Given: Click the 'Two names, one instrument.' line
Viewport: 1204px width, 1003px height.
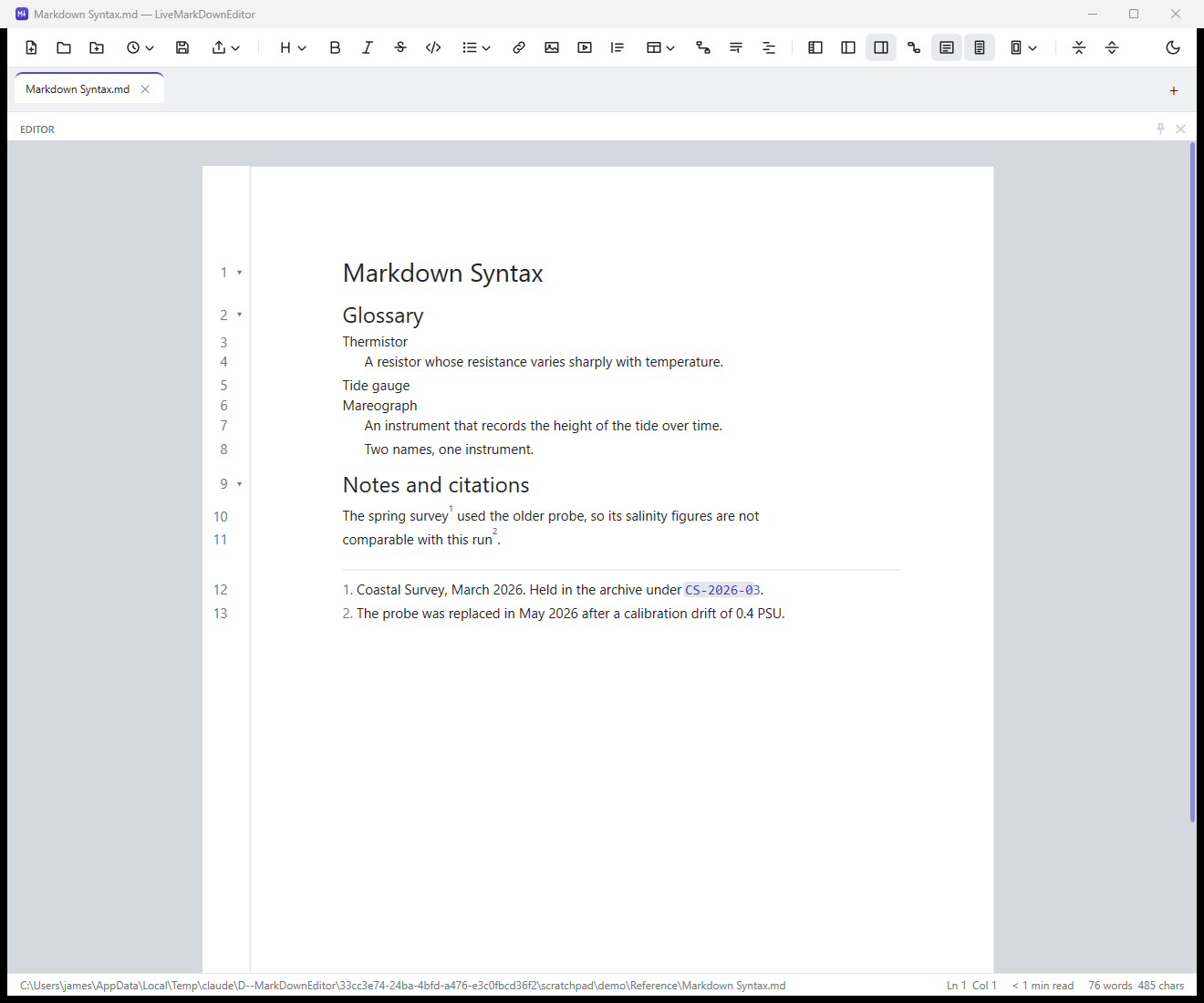Looking at the screenshot, I should (449, 450).
